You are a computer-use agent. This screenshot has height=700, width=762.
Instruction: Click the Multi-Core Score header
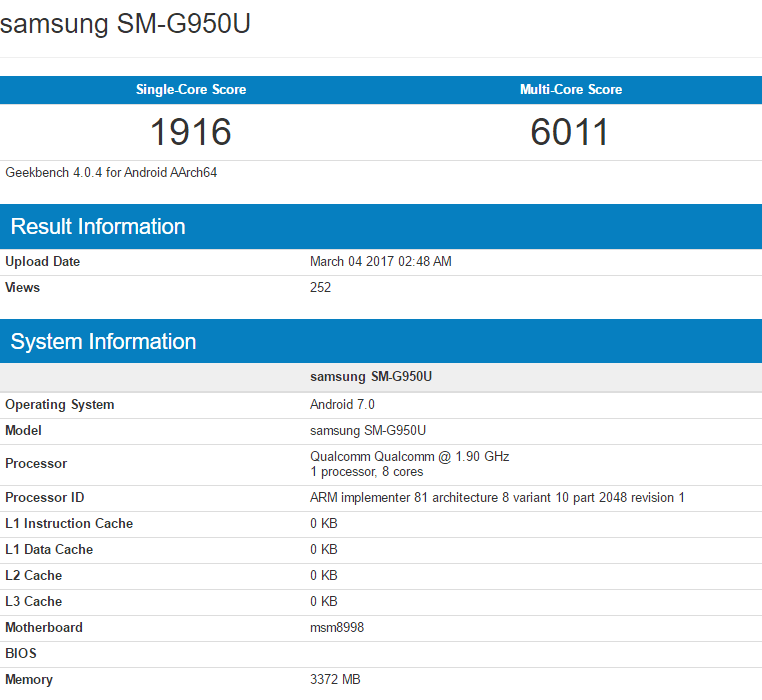tap(570, 90)
